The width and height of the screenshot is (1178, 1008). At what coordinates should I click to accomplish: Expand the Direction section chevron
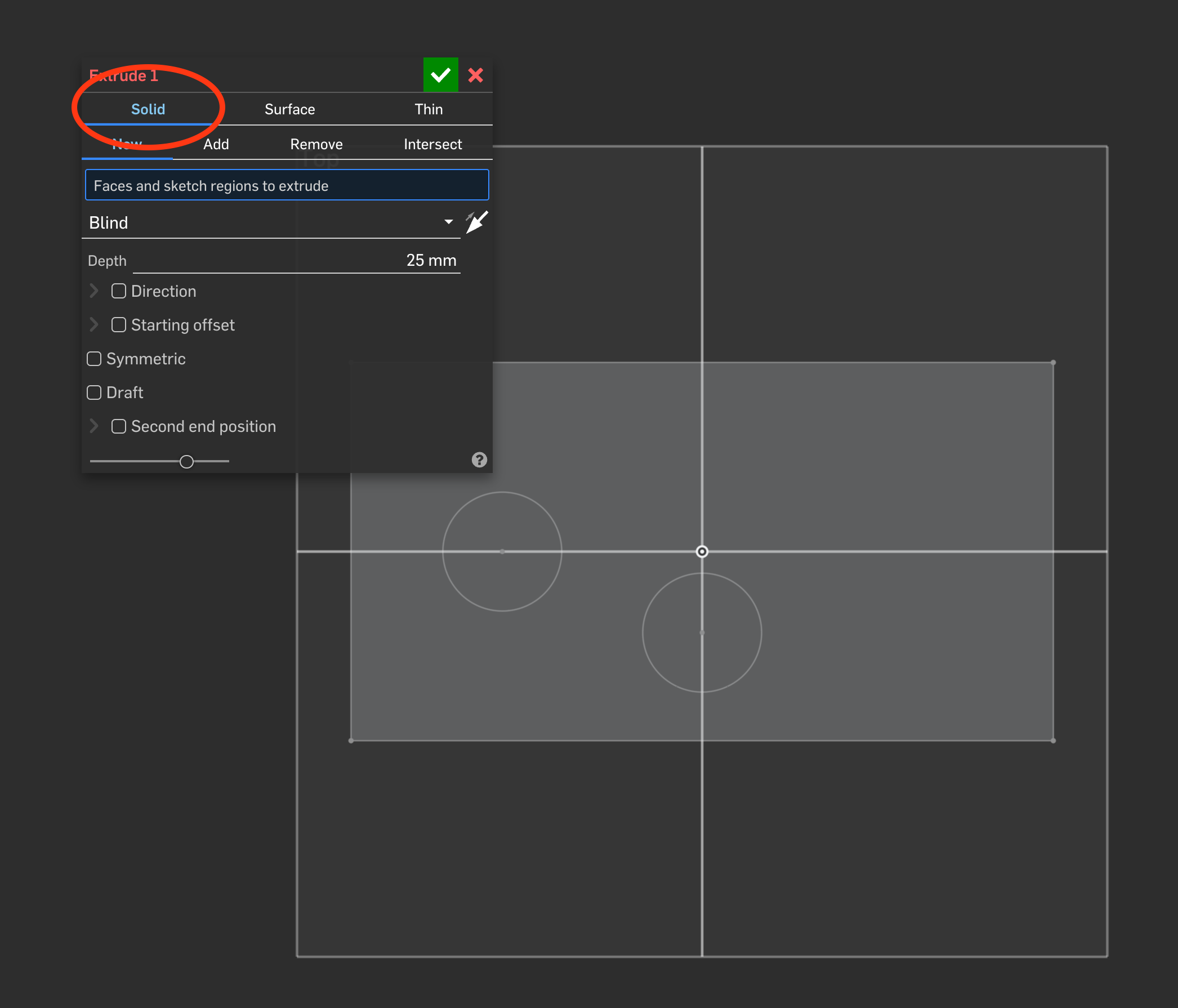(x=94, y=291)
